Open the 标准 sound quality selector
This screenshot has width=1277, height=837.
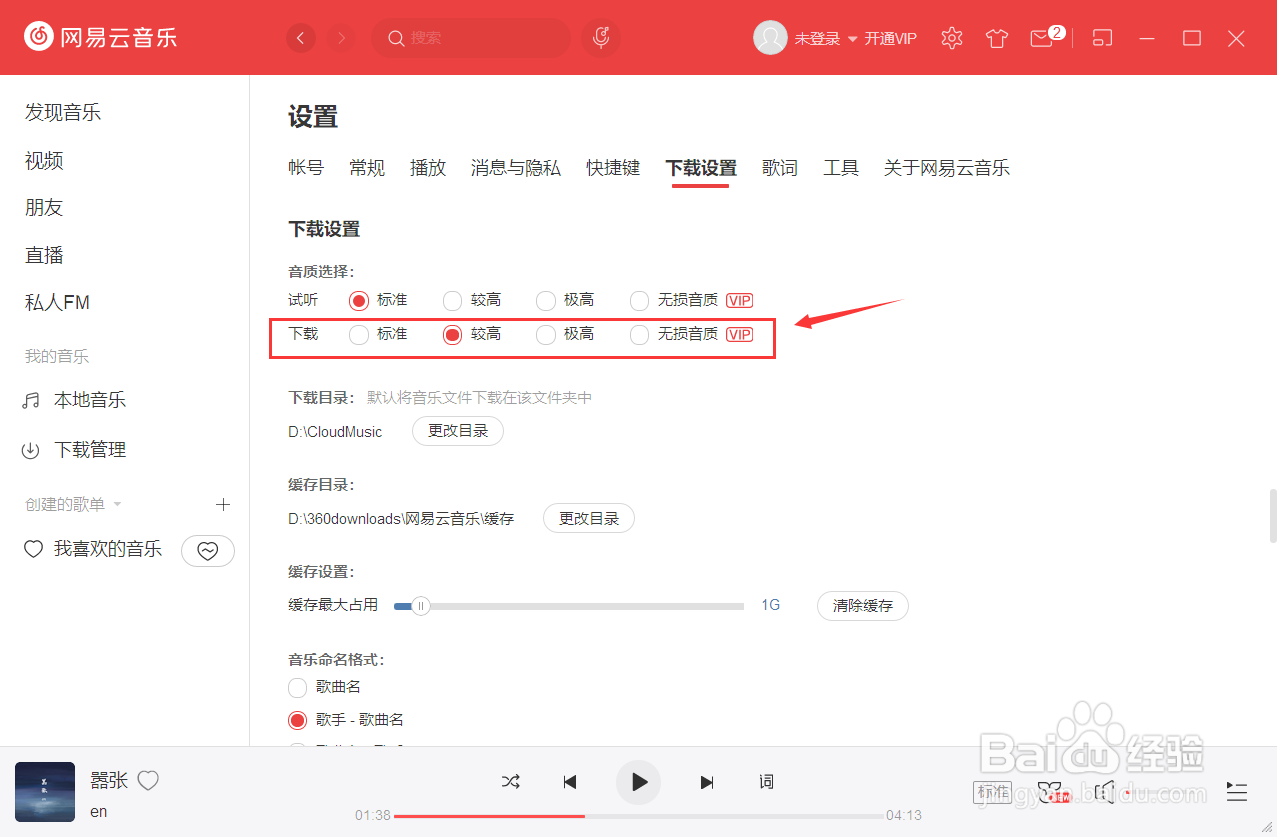click(993, 793)
